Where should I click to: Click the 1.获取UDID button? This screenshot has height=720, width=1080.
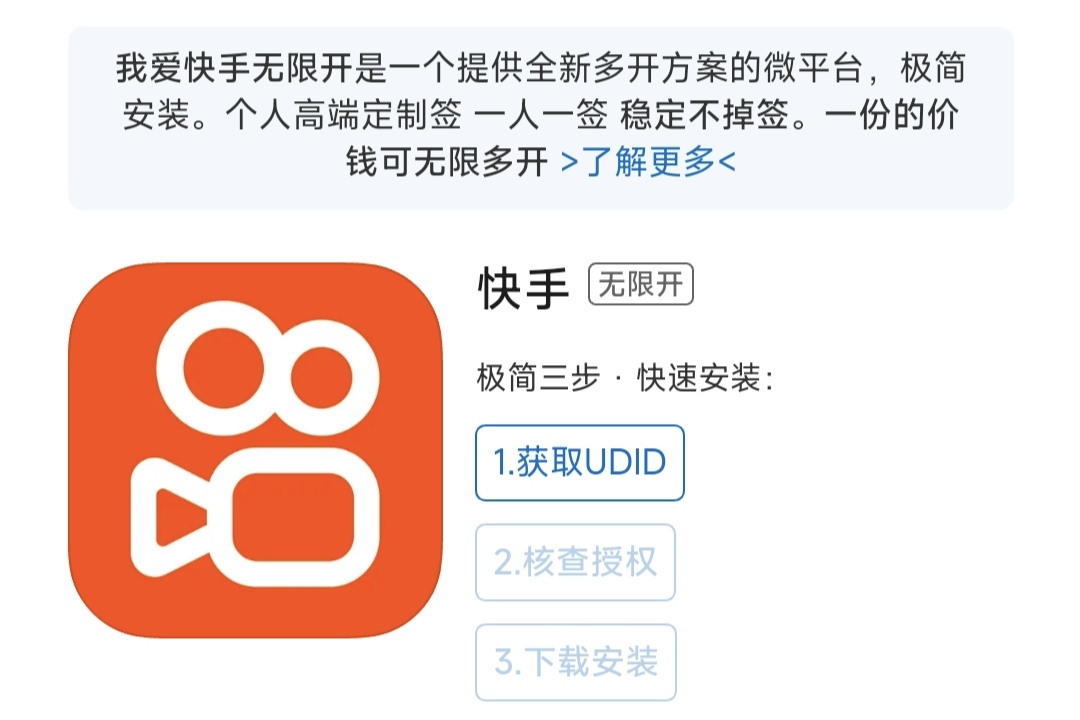point(580,462)
